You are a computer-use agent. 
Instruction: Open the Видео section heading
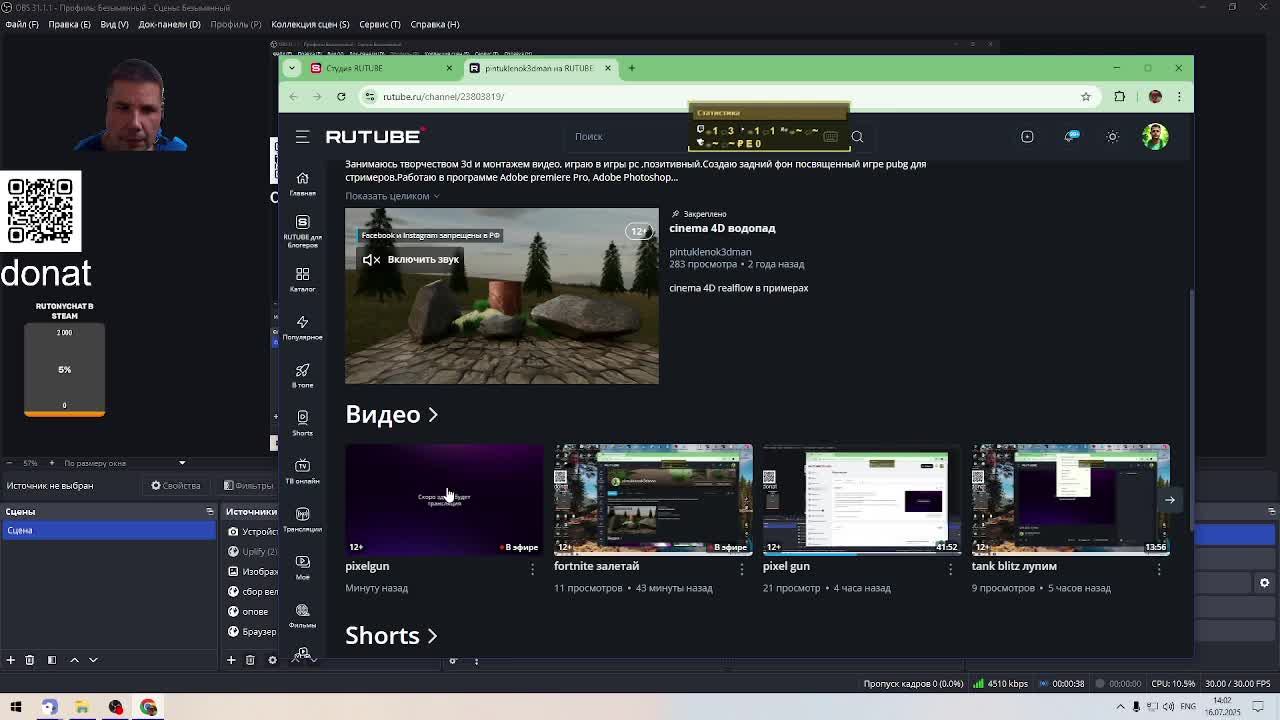[x=391, y=414]
